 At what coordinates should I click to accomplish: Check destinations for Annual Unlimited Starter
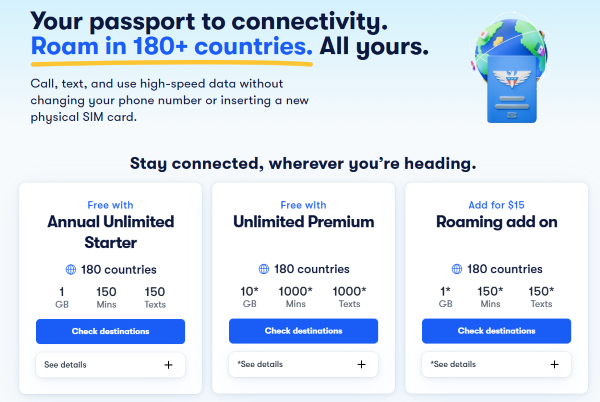point(110,331)
